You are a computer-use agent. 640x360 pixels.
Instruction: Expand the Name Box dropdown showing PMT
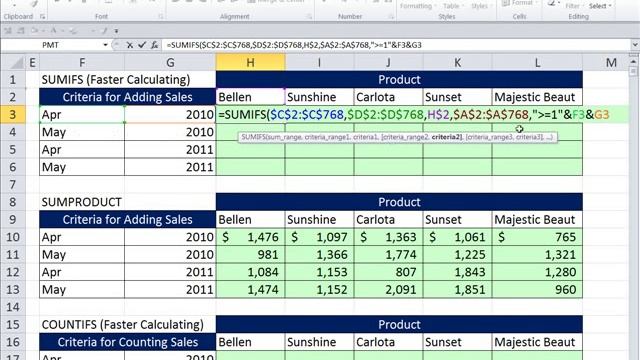point(105,45)
